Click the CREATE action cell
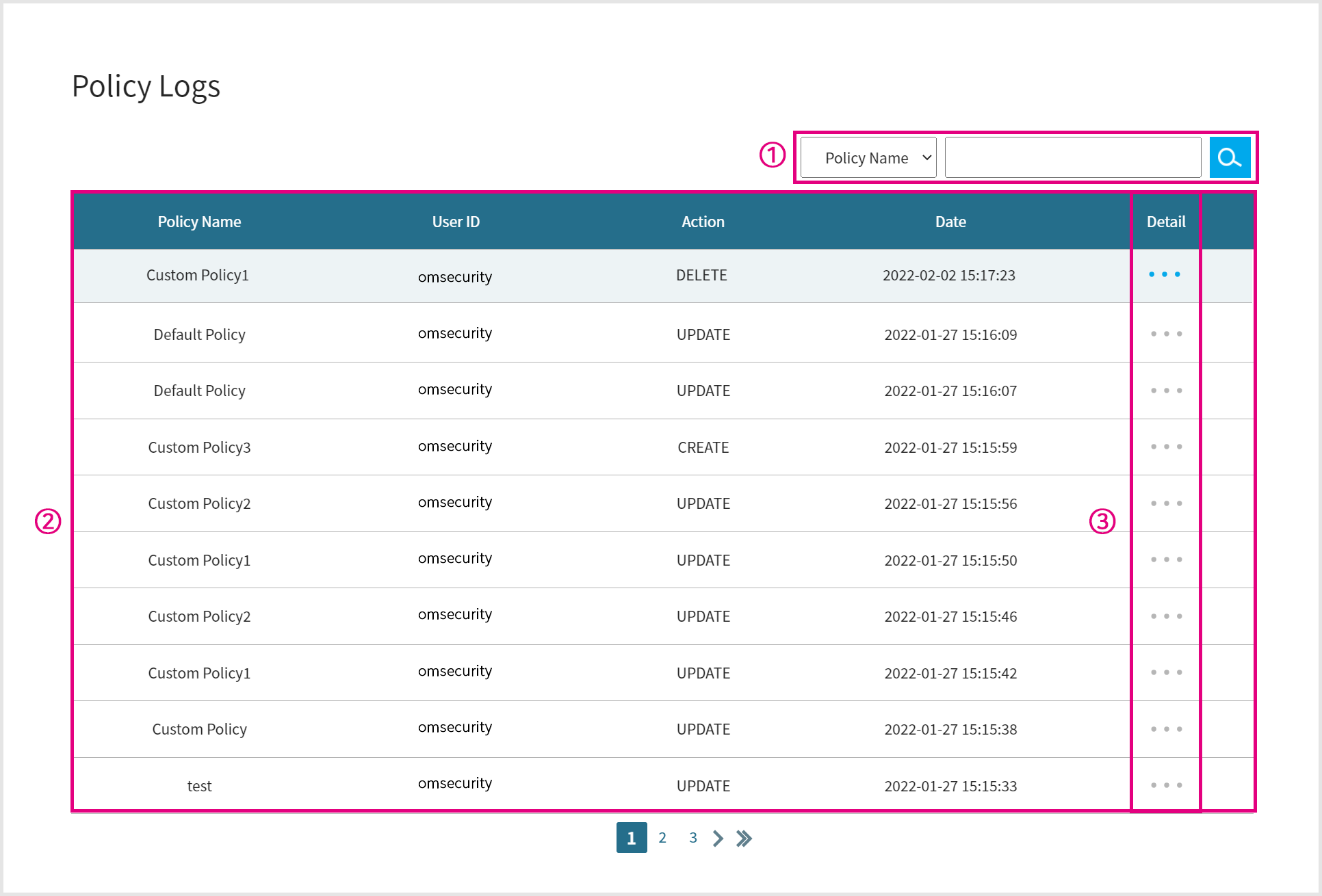Viewport: 1322px width, 896px height. point(703,447)
